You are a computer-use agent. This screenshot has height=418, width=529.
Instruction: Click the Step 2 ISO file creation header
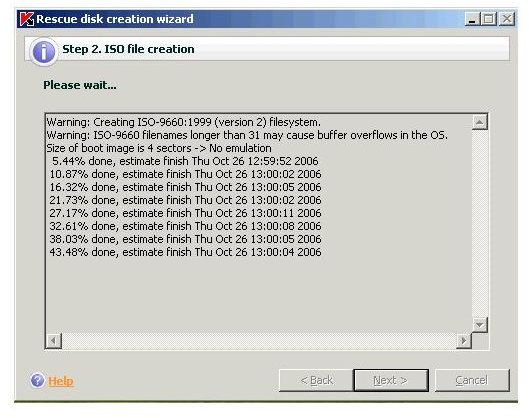click(x=128, y=49)
